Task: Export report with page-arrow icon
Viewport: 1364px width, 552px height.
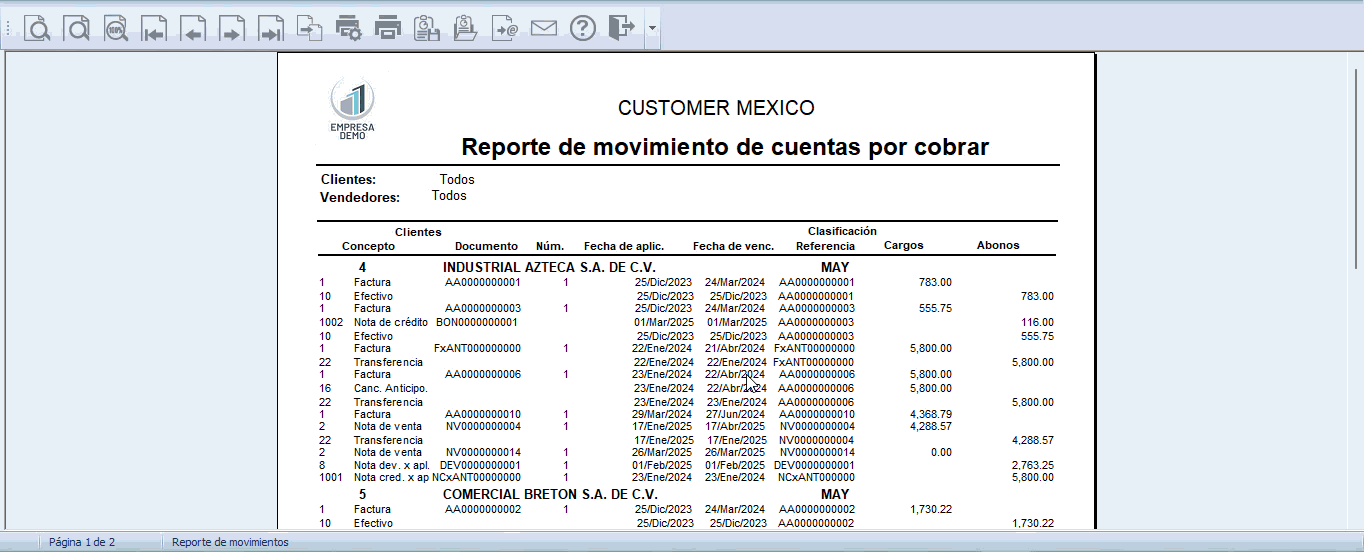Action: [505, 28]
